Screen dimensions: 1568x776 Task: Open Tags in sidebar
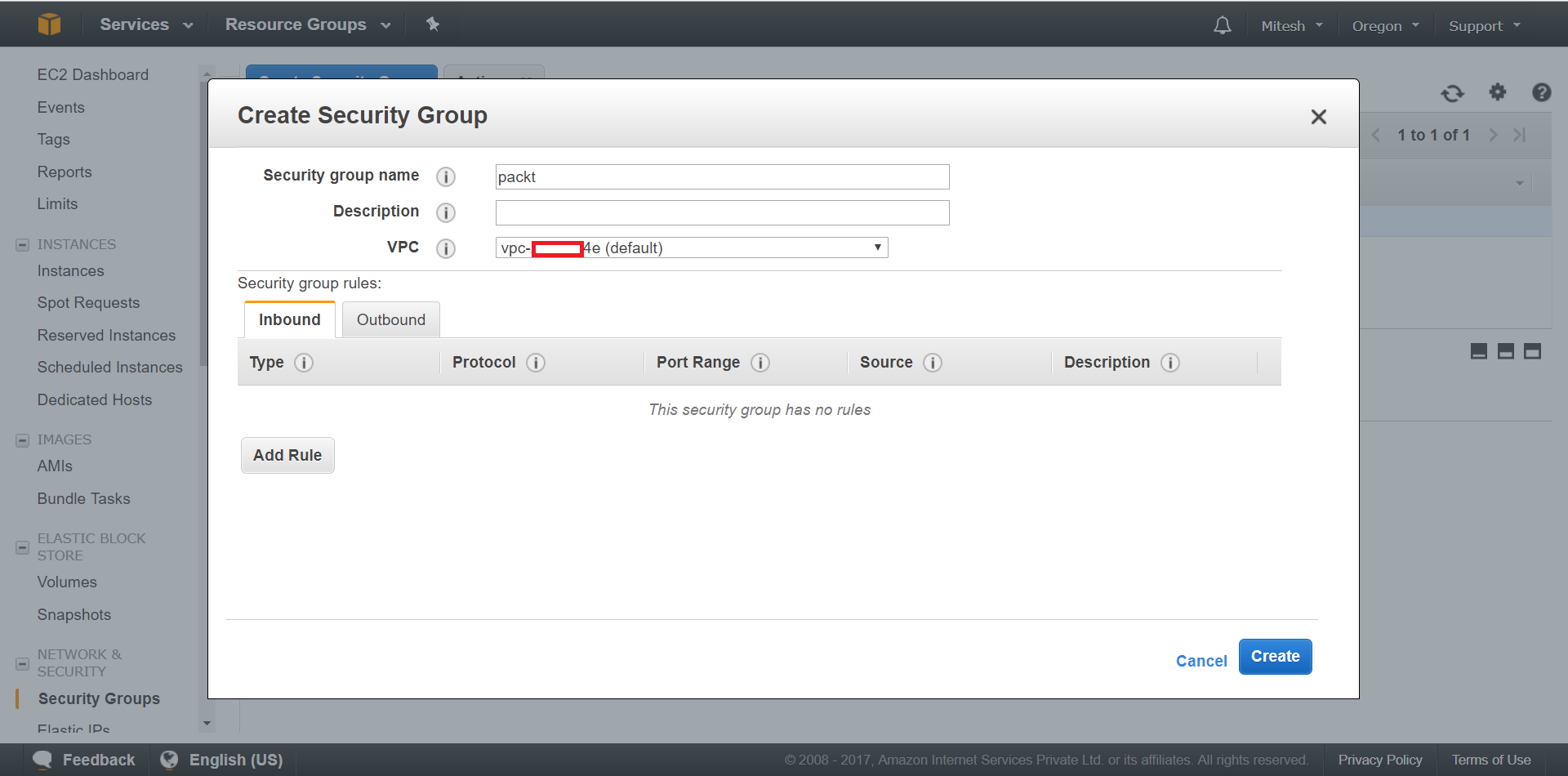[x=54, y=139]
